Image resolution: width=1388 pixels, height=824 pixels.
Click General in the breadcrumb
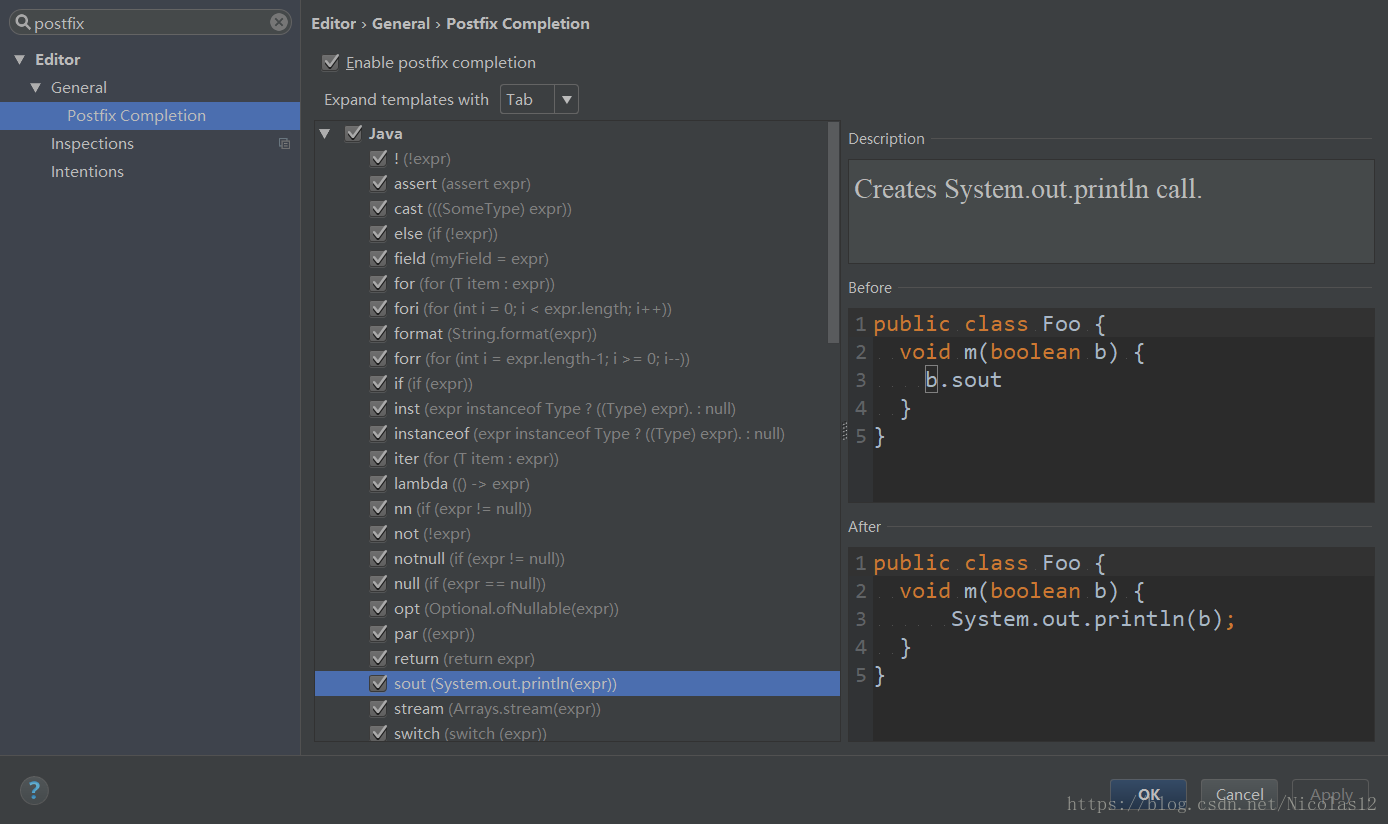tap(401, 23)
